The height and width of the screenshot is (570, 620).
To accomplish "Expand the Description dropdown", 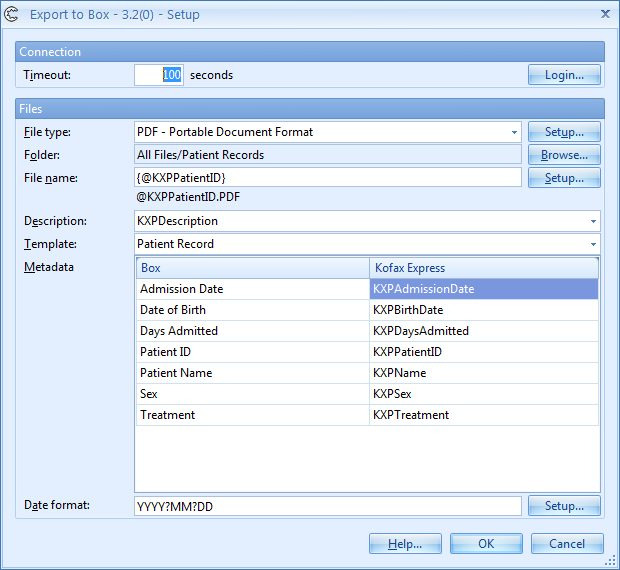I will 593,221.
